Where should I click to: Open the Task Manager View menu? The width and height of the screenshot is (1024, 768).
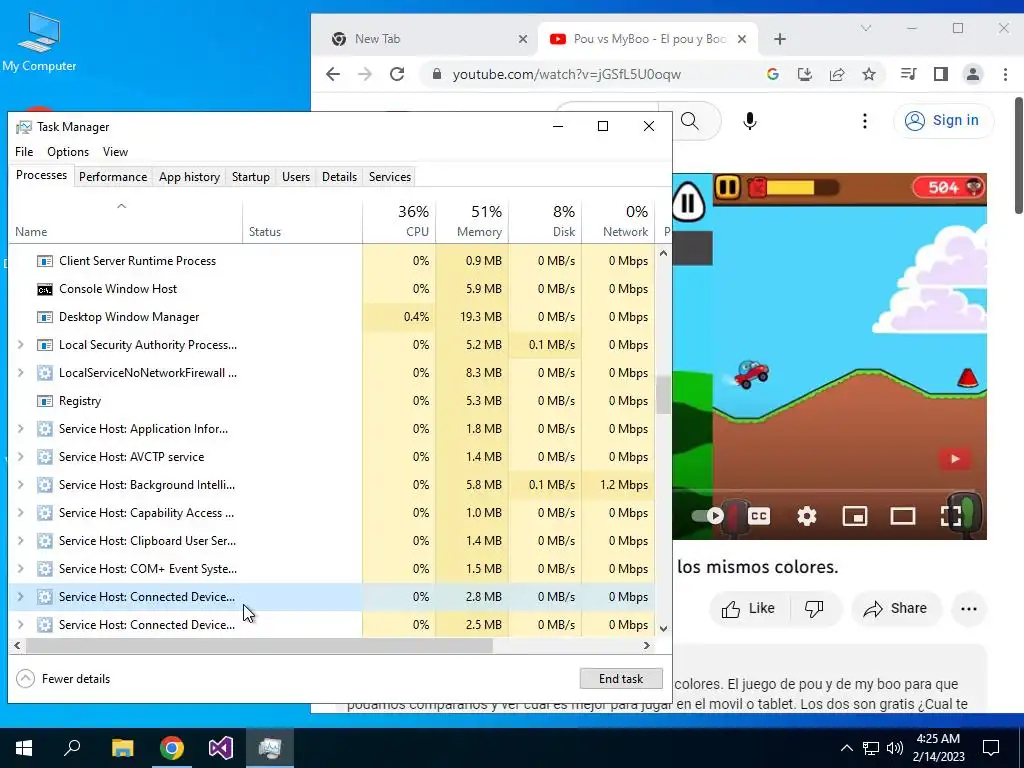coord(115,152)
